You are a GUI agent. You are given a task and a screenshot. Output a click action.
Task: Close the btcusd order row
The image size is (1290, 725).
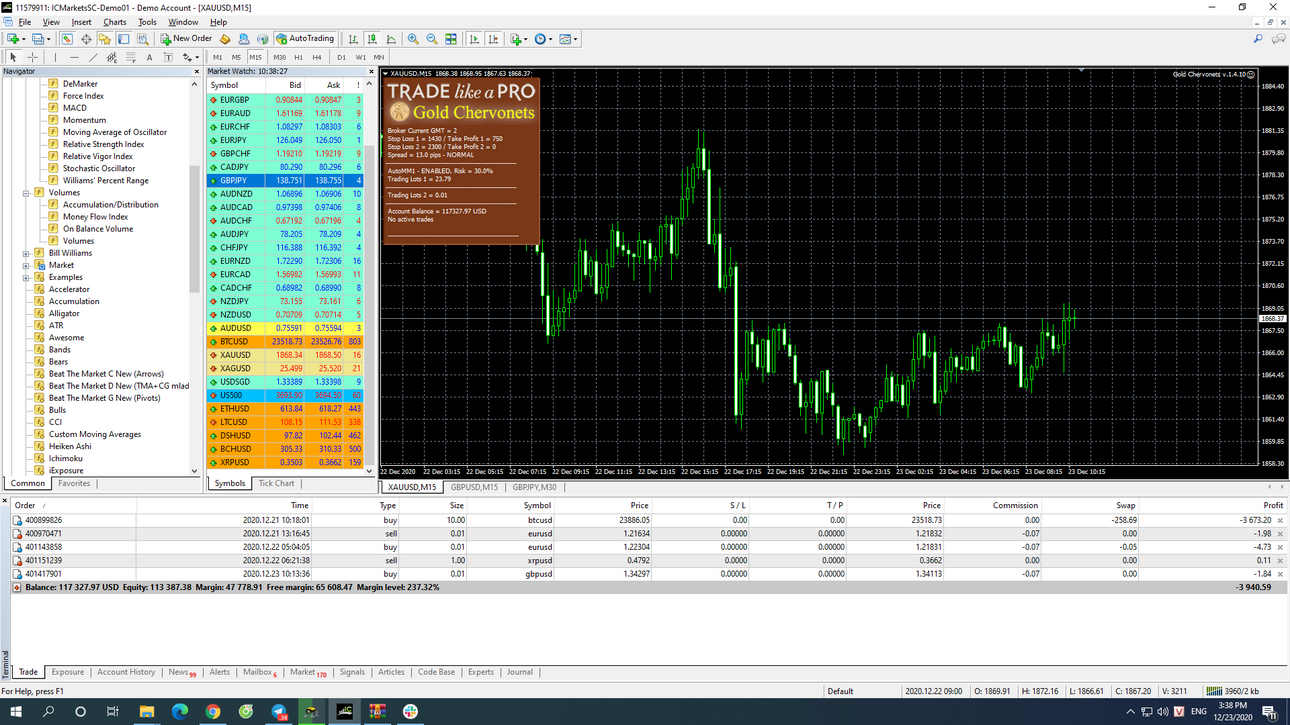[1280, 520]
